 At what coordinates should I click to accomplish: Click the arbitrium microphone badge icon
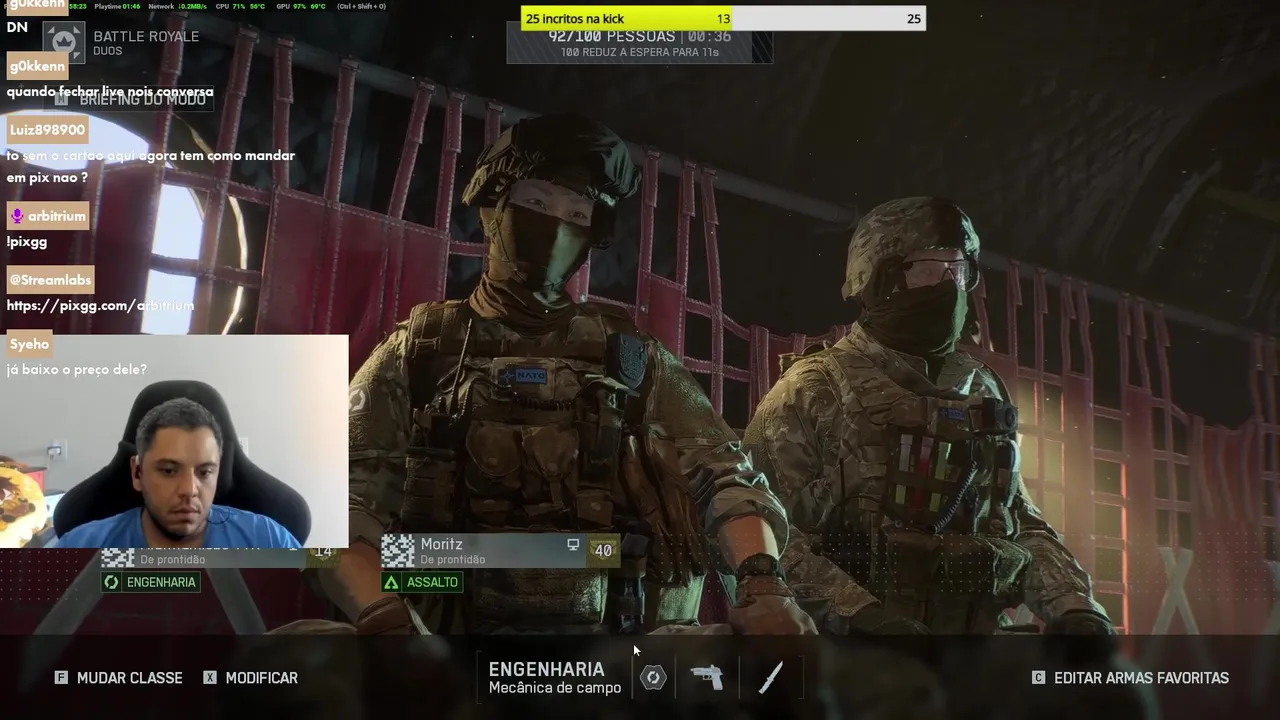click(16, 216)
